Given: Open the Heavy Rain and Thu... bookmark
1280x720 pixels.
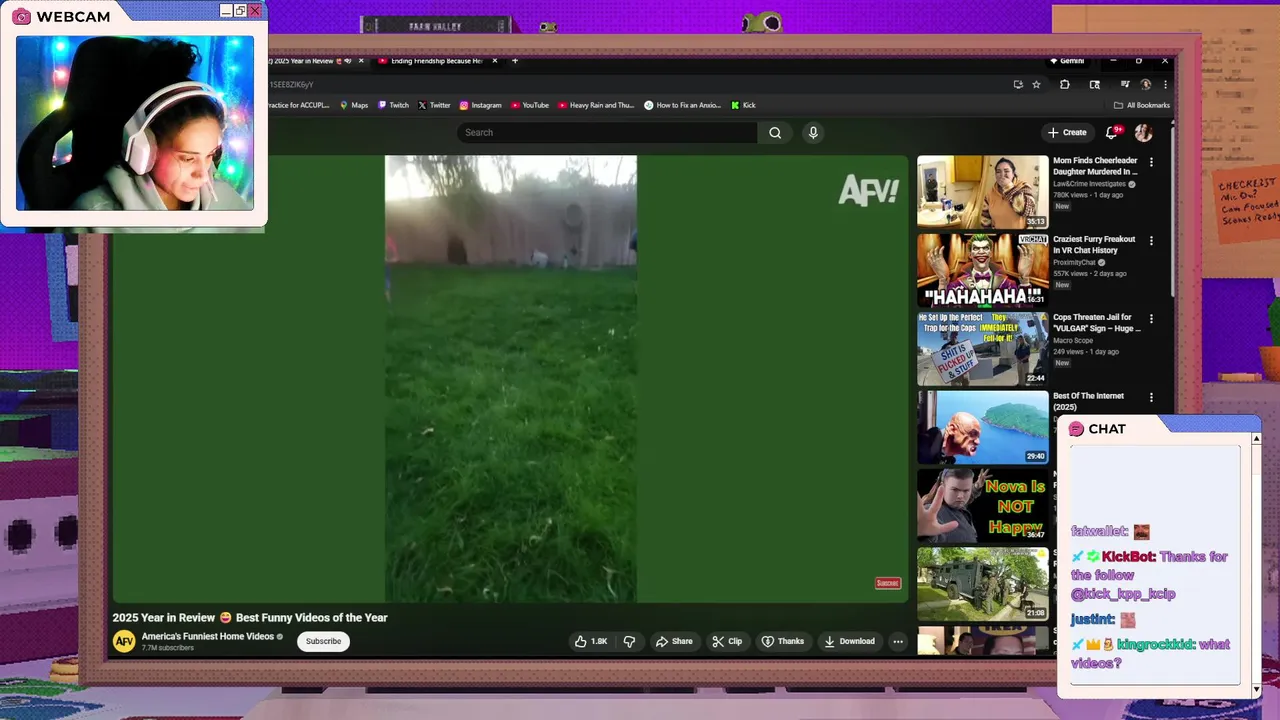Looking at the screenshot, I should (x=596, y=105).
